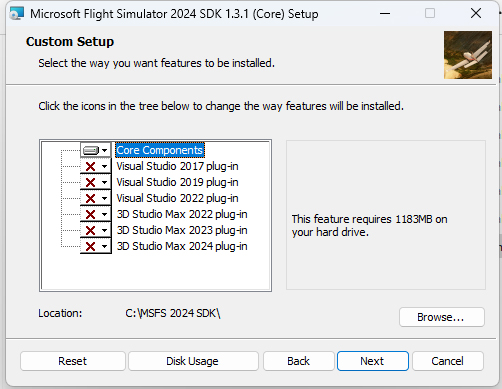Viewport: 502px width, 389px height.
Task: Select 3D Studio Max 2023 plug-in label
Action: click(182, 230)
